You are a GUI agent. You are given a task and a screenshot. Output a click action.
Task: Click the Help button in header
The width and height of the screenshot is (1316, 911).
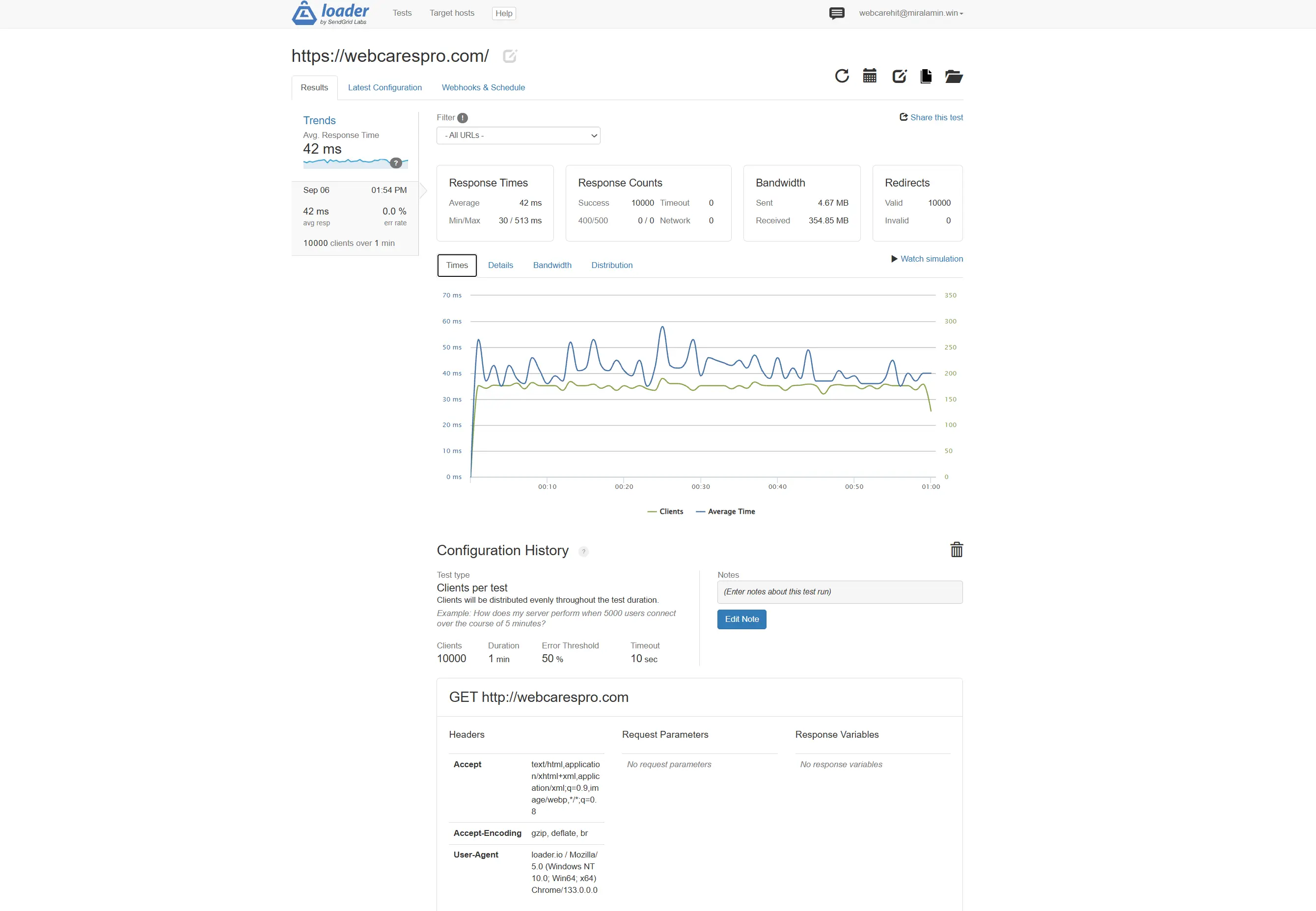pos(503,14)
